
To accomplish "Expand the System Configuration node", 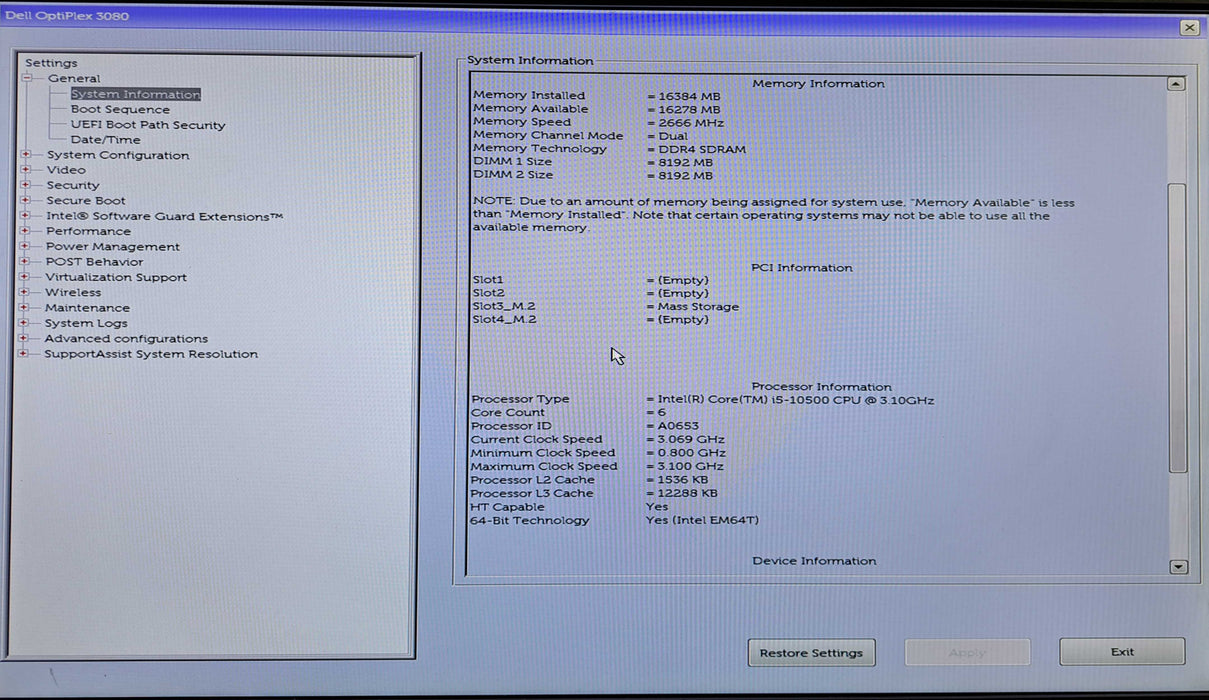I will pos(25,155).
